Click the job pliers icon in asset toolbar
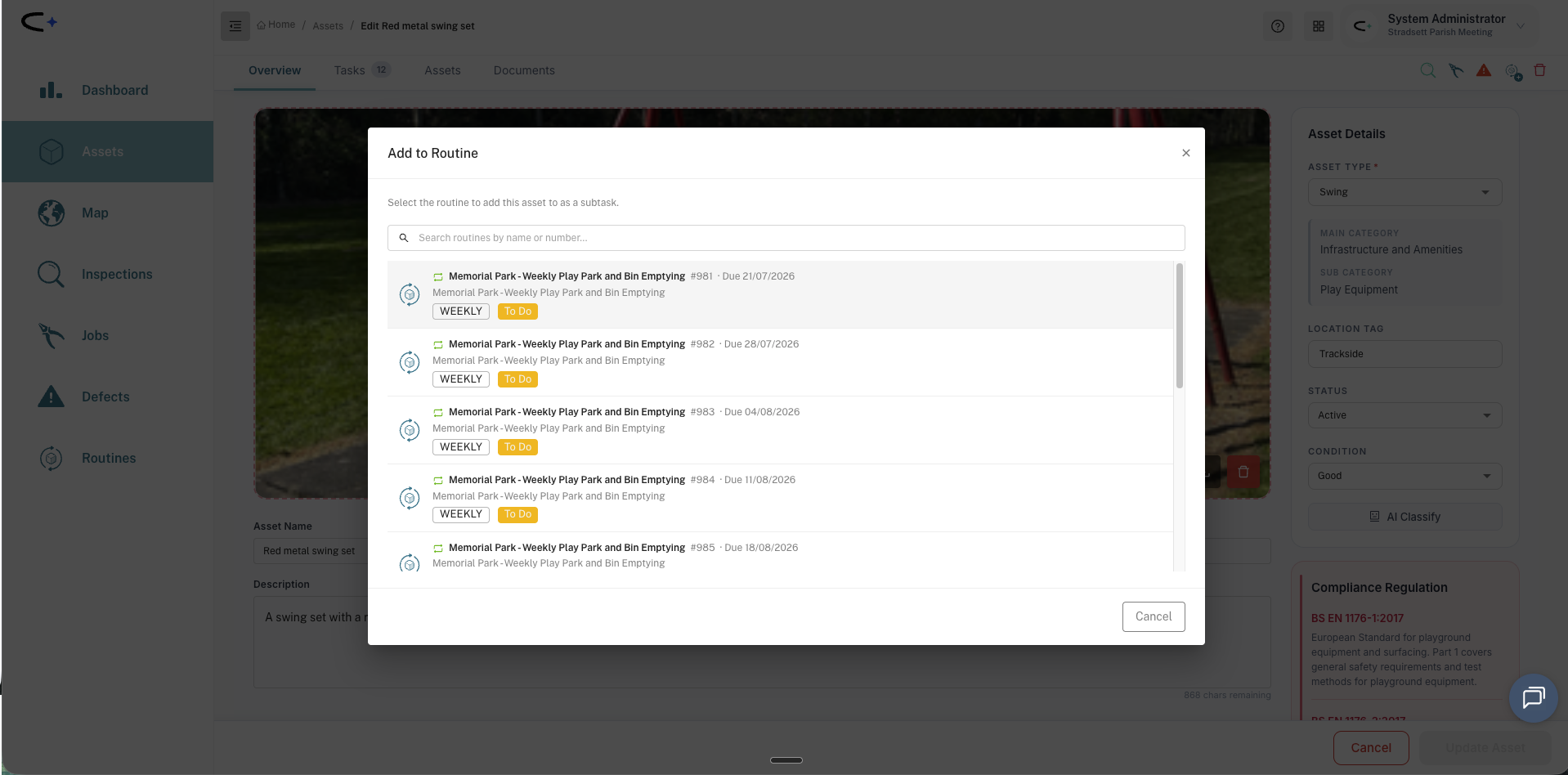The height and width of the screenshot is (775, 1568). click(x=1456, y=70)
